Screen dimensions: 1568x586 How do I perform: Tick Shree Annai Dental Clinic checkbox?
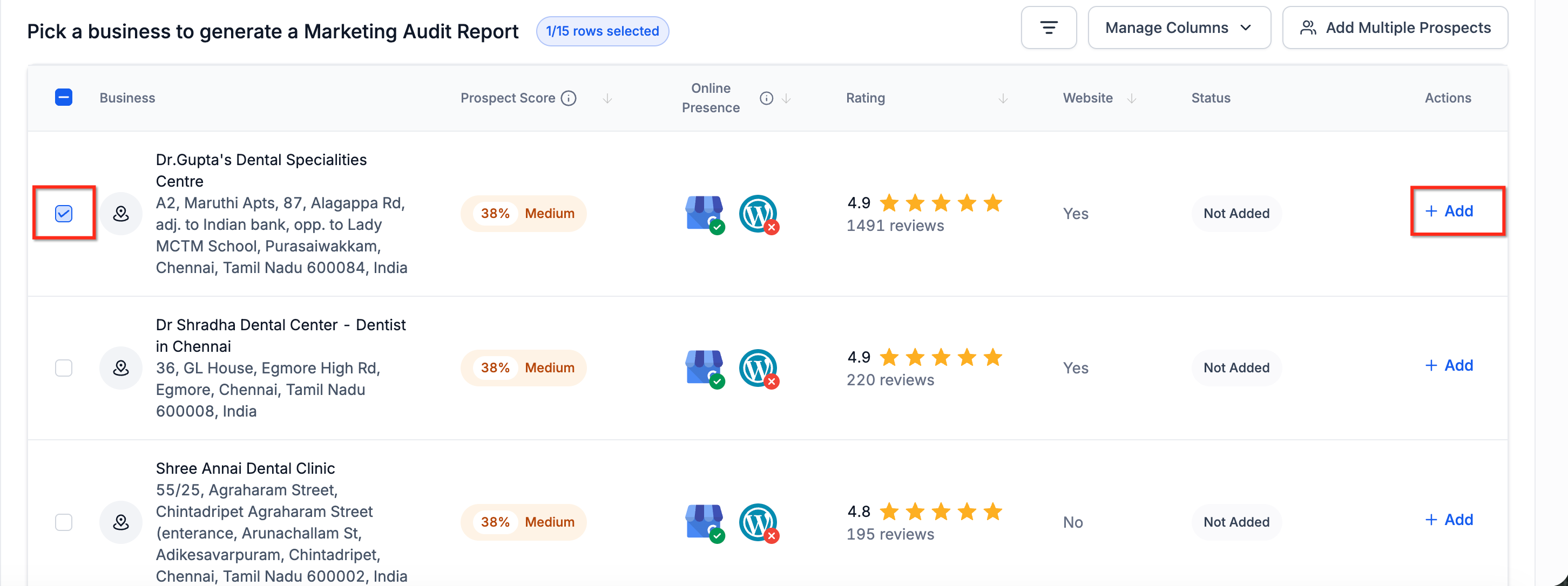tap(64, 522)
